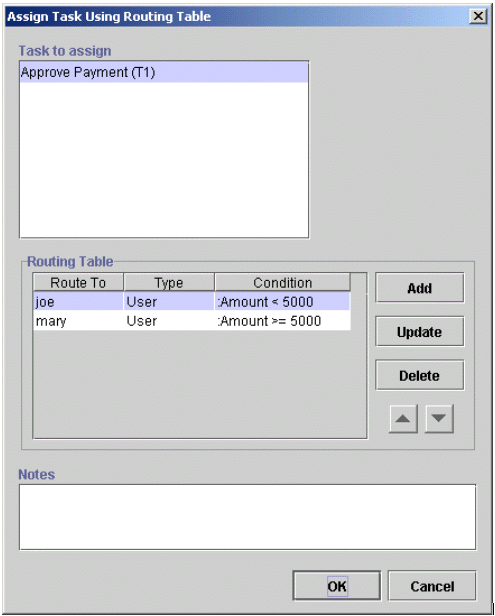Click the Notes text area

pos(248,517)
